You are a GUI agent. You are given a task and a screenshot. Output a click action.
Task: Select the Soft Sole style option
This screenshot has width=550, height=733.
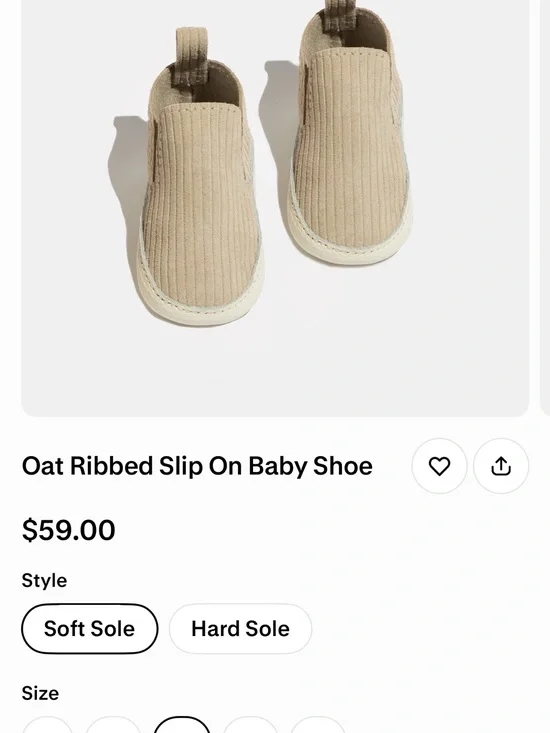tap(89, 628)
